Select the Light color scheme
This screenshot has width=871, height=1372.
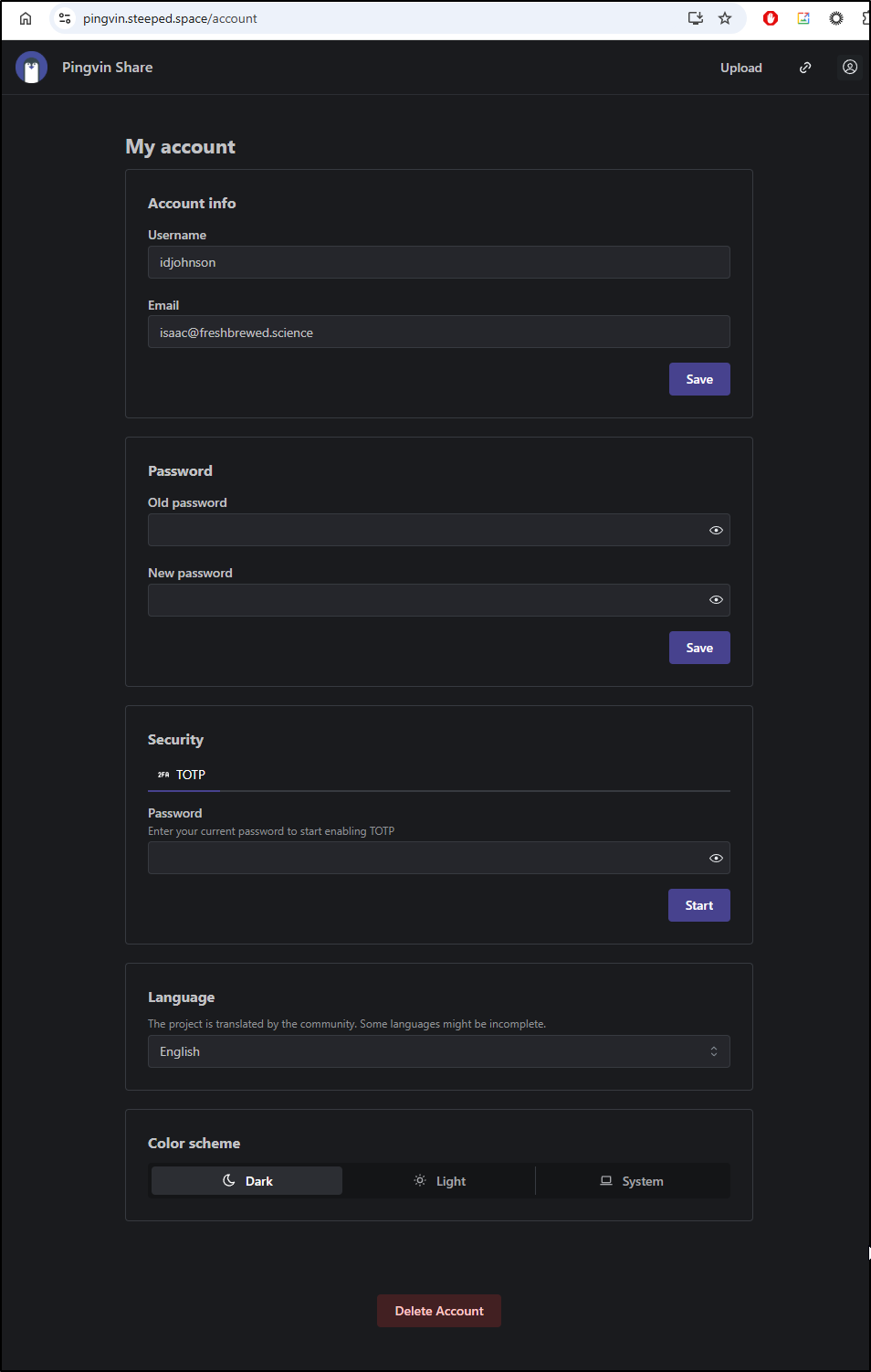(x=439, y=1181)
